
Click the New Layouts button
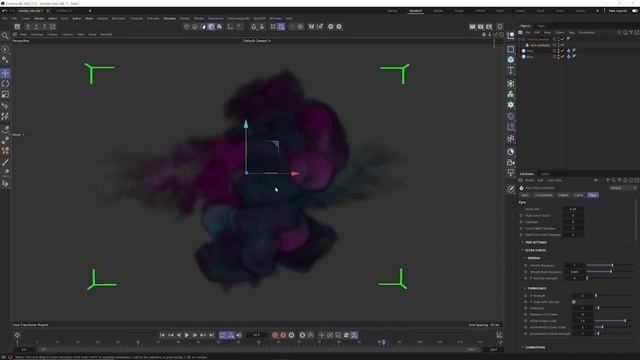(x=618, y=11)
